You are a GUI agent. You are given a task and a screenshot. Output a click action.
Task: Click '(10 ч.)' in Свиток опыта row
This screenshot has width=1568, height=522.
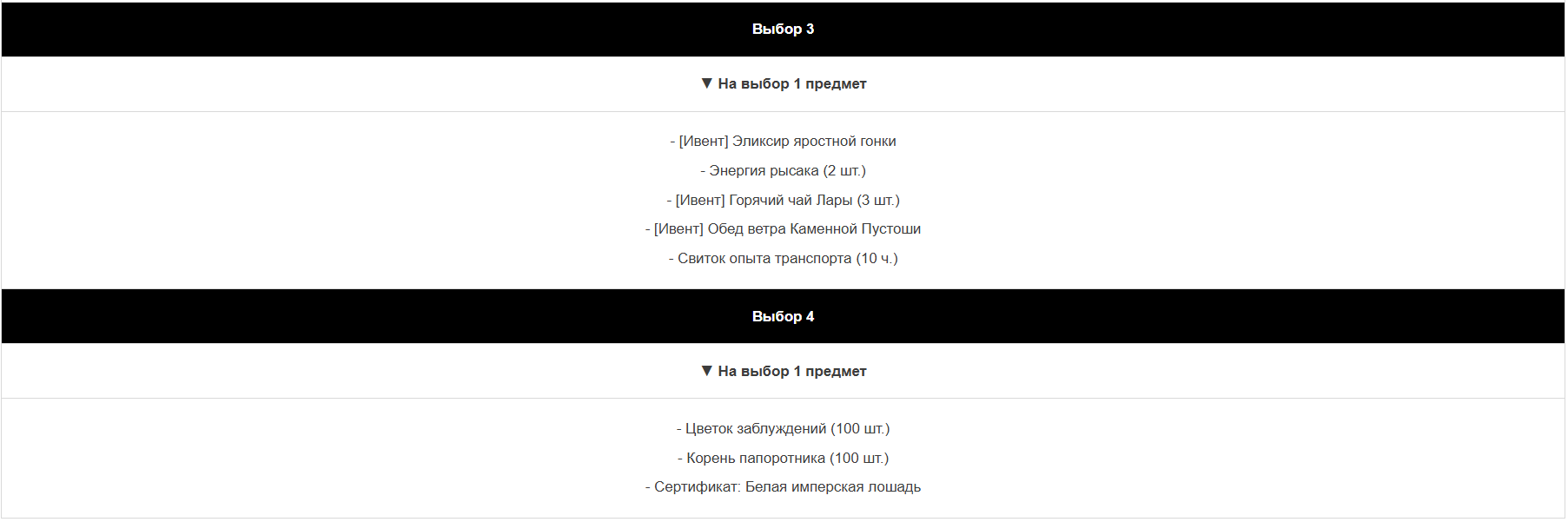[877, 258]
